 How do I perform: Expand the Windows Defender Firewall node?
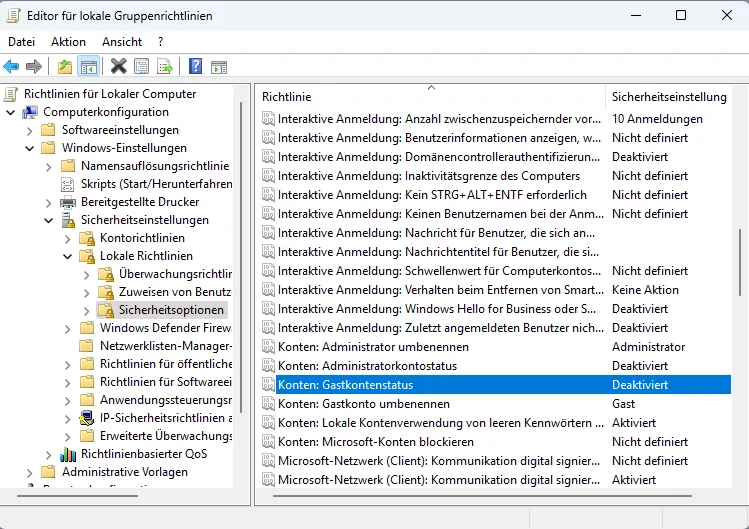pyautogui.click(x=68, y=329)
